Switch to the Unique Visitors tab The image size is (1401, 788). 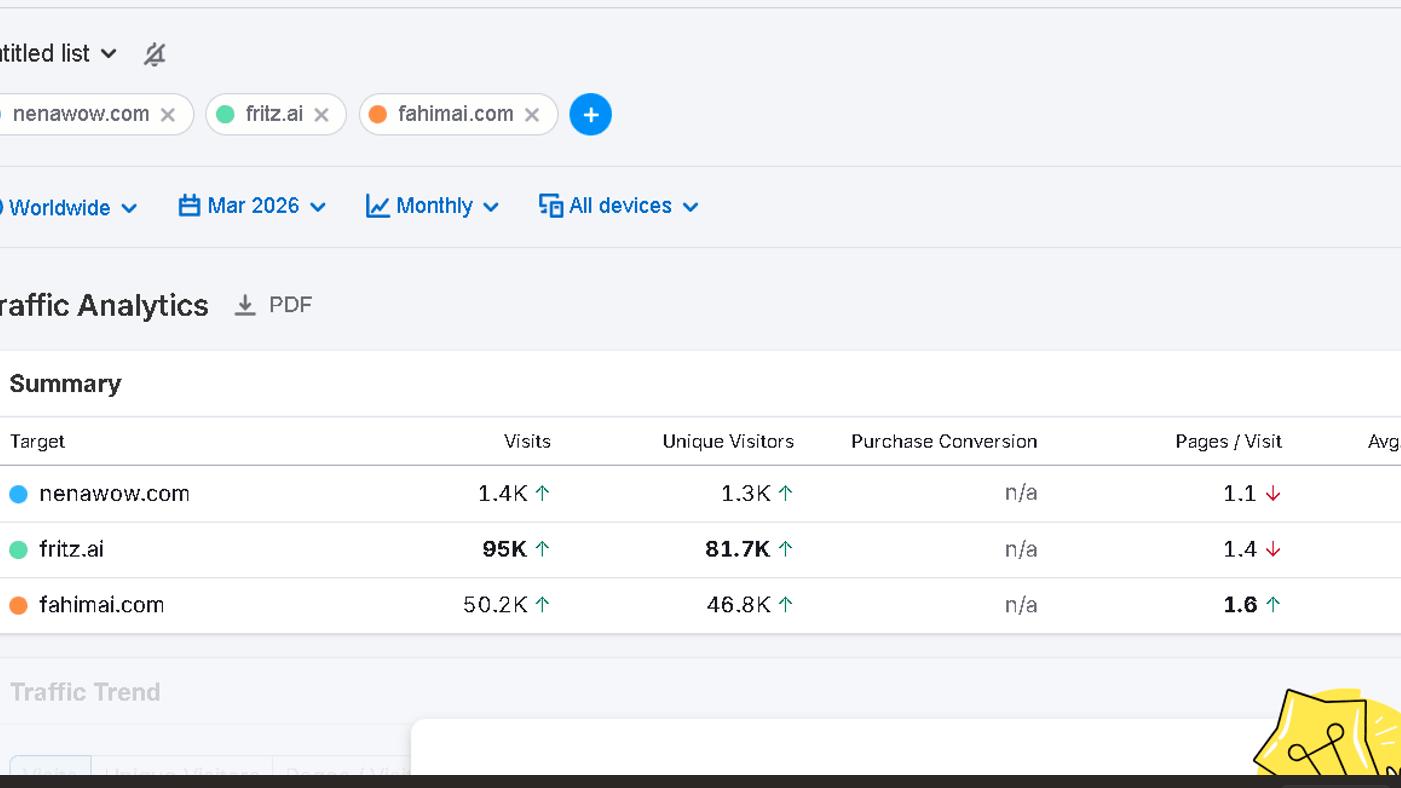point(182,775)
